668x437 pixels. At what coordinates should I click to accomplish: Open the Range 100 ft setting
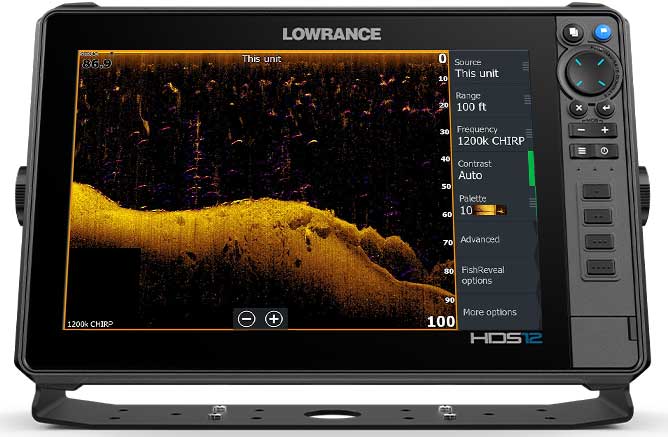(x=491, y=101)
